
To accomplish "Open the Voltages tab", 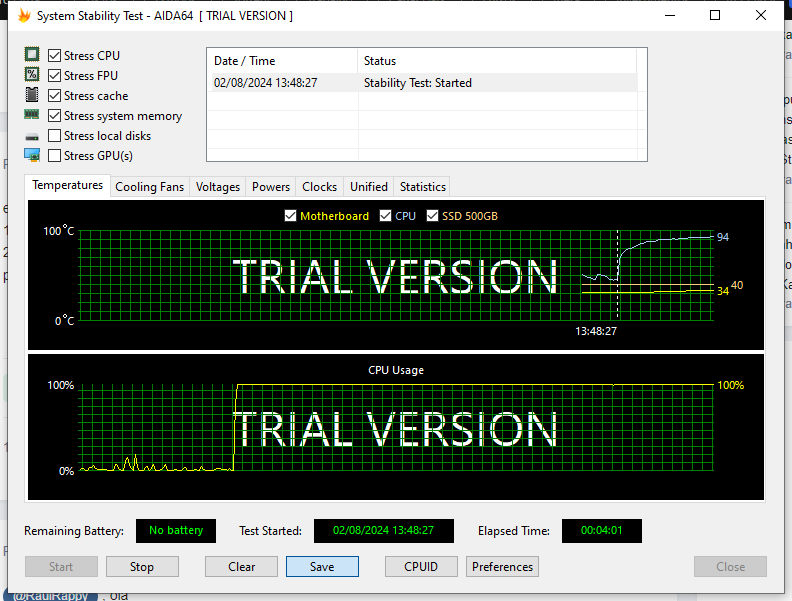I will 218,187.
